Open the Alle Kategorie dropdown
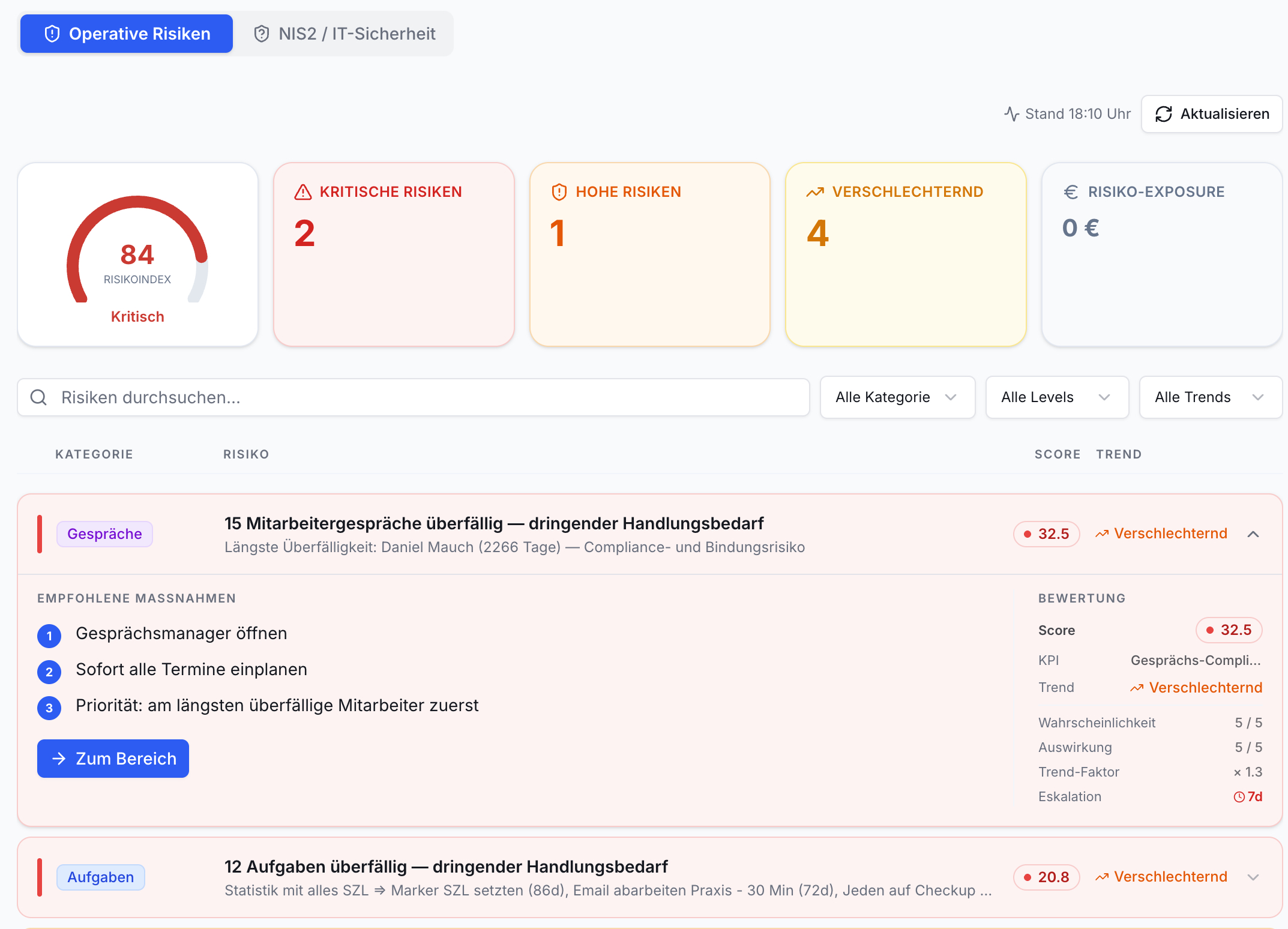Viewport: 1288px width, 929px height. (x=897, y=397)
